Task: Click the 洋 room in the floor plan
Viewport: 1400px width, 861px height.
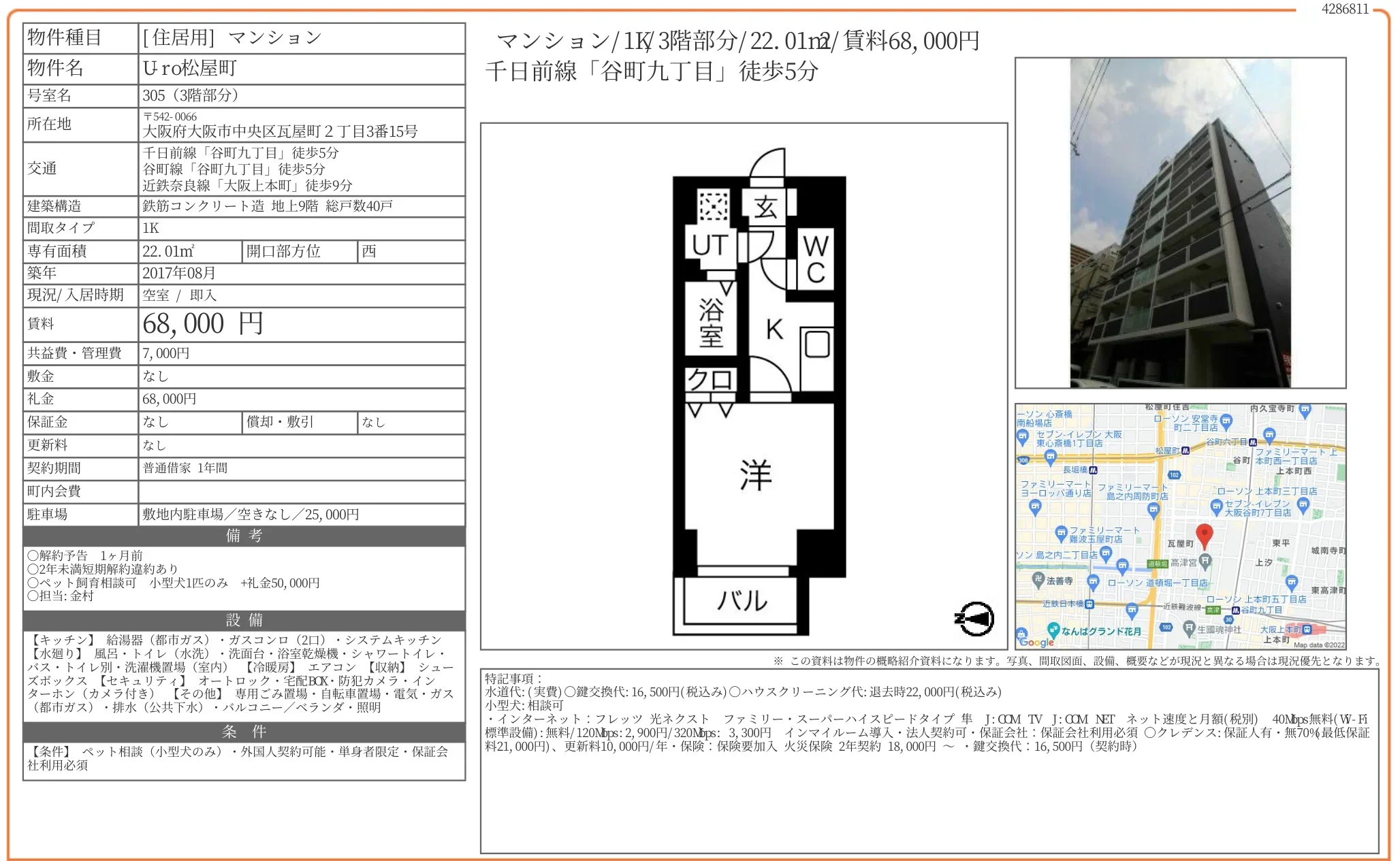Action: pyautogui.click(x=757, y=476)
